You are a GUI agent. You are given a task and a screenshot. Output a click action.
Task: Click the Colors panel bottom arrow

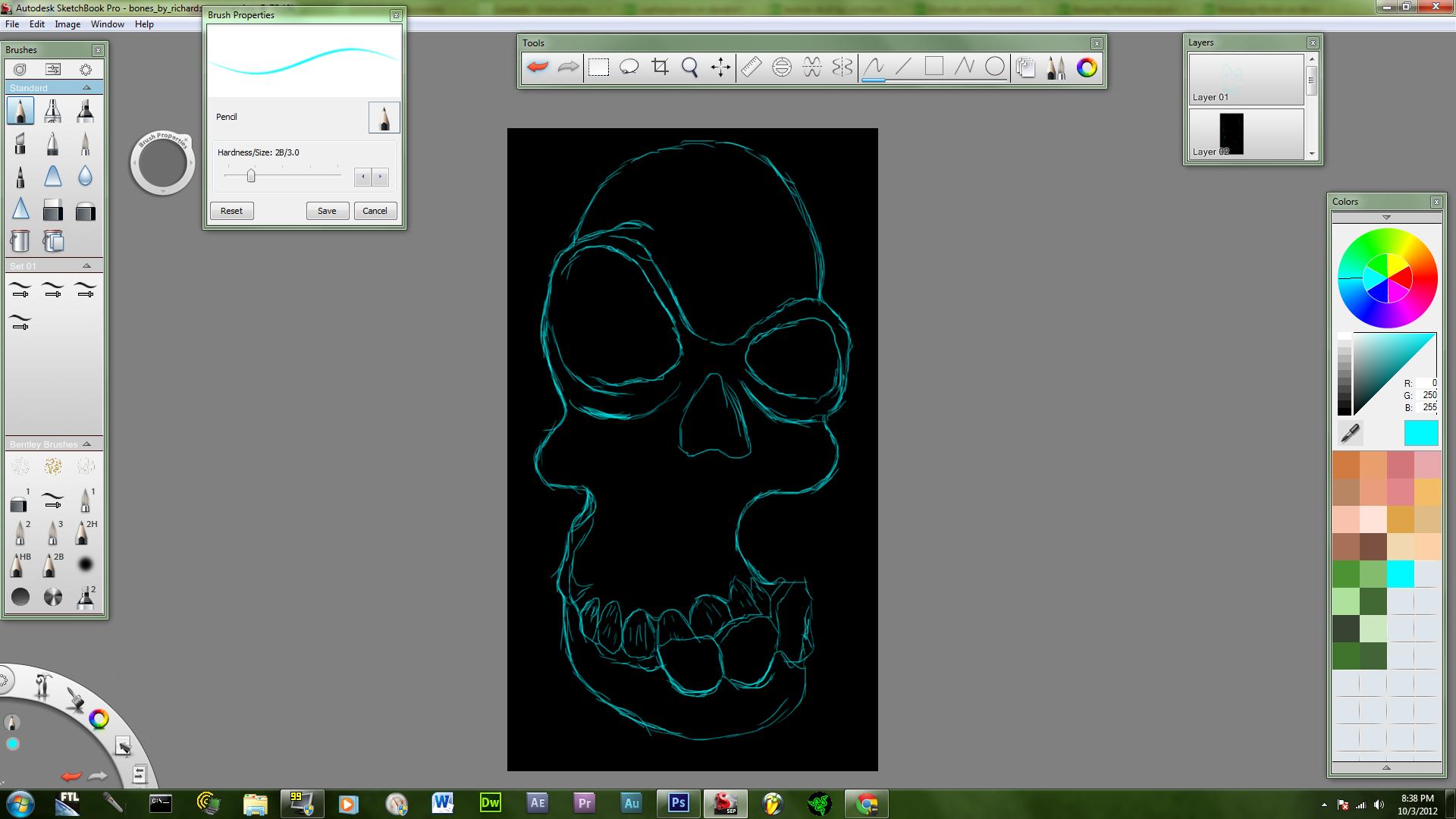(1386, 767)
